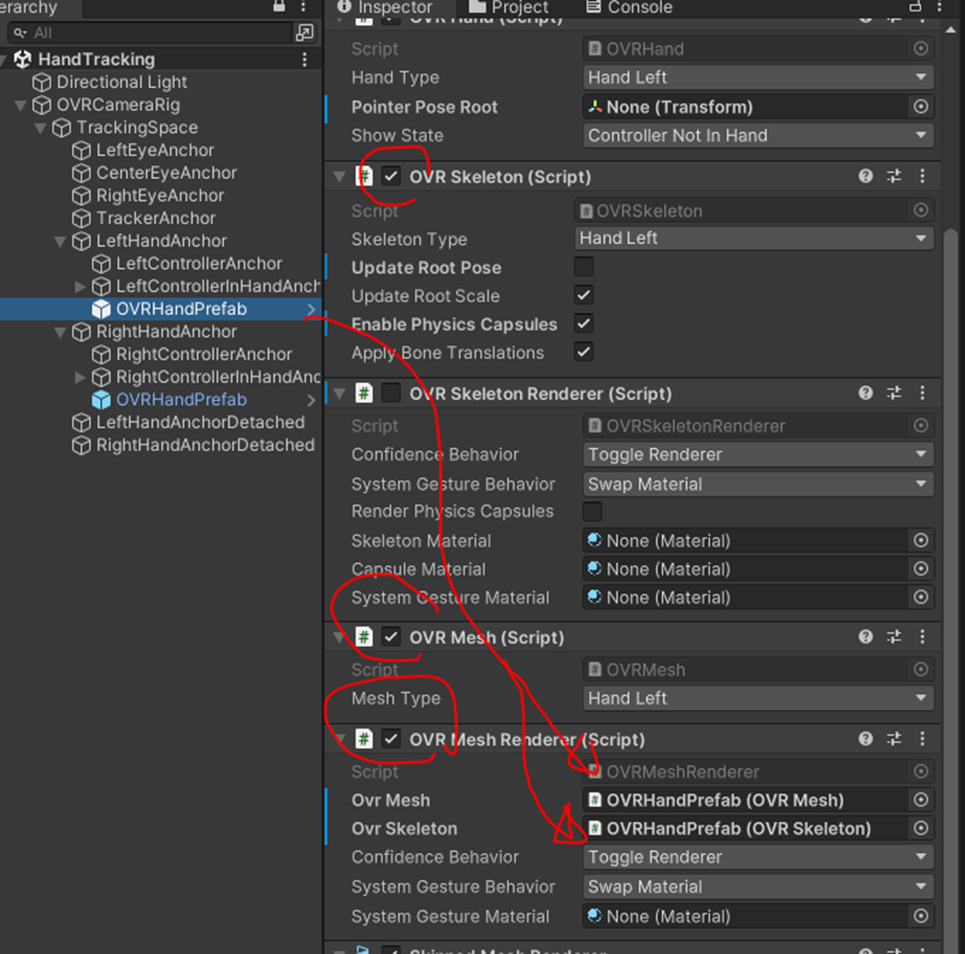Open prefab of selected left OVRHandPrefab
The height and width of the screenshot is (954, 965).
(311, 310)
